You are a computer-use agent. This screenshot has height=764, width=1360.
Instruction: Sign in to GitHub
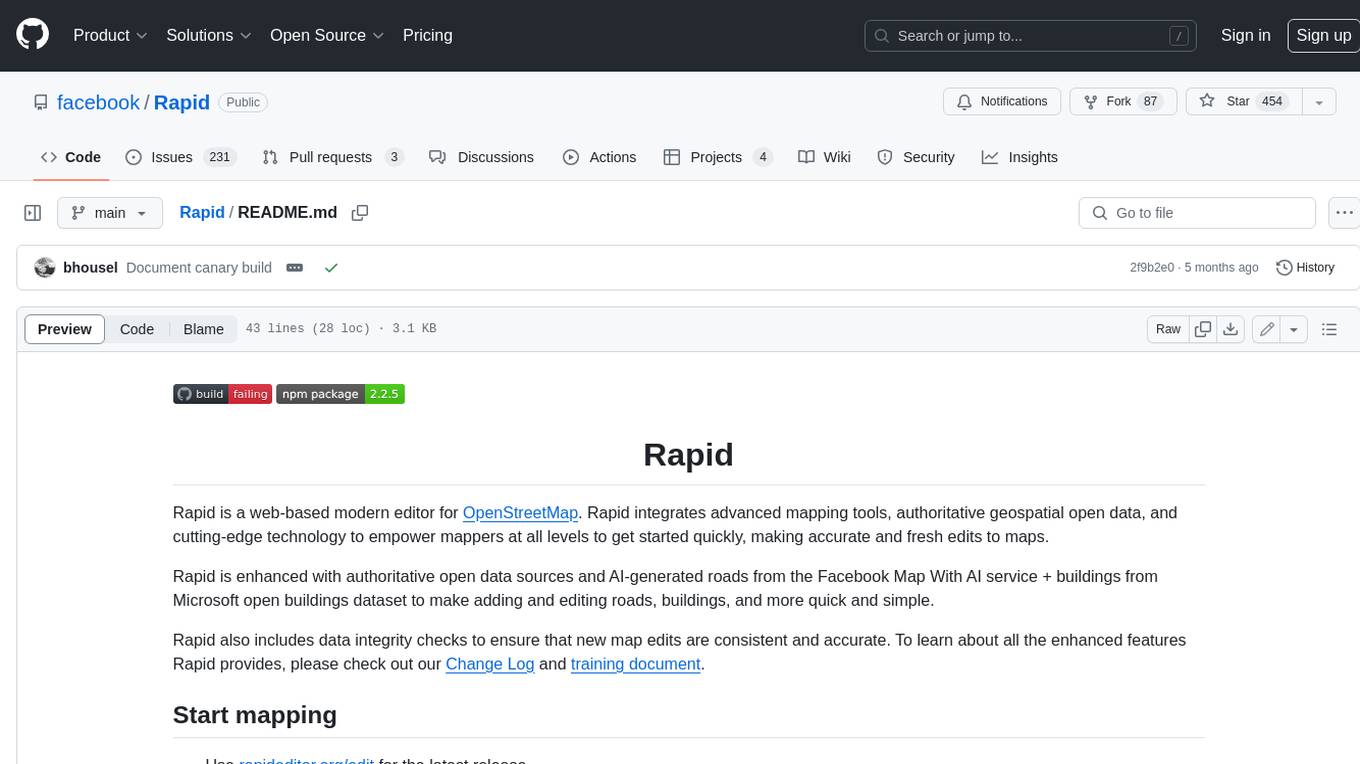pyautogui.click(x=1245, y=35)
